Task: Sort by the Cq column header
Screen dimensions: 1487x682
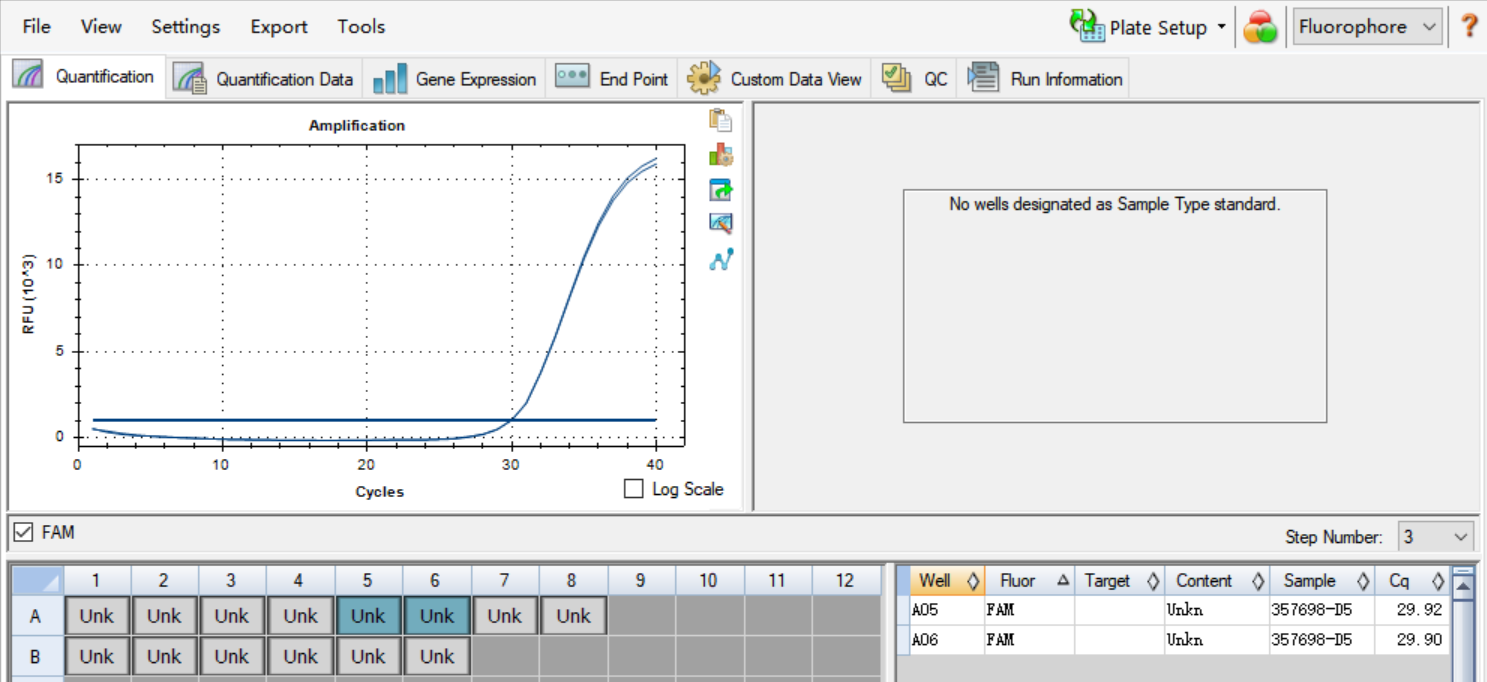Action: (x=1412, y=581)
